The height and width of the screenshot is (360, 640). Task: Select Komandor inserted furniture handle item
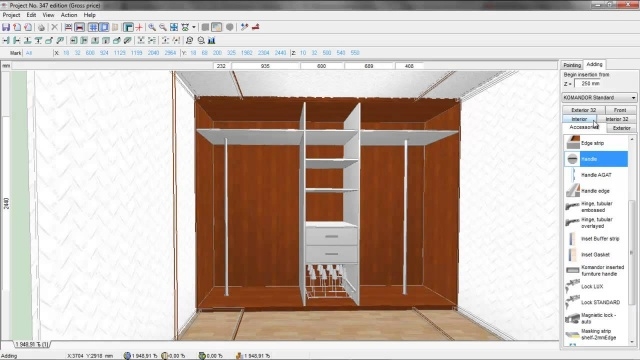tap(596, 270)
